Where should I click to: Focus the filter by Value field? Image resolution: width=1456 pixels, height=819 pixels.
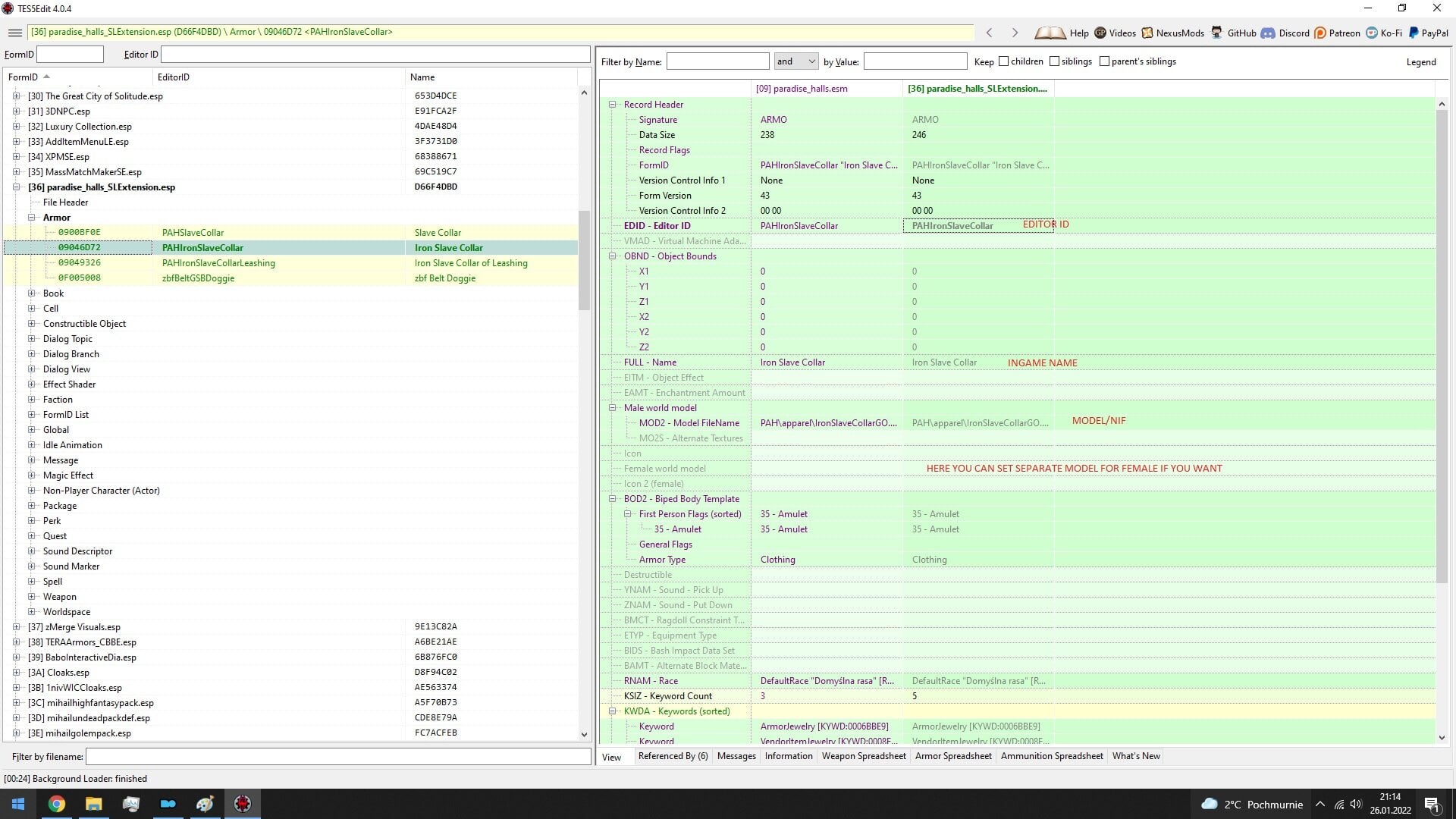point(915,61)
